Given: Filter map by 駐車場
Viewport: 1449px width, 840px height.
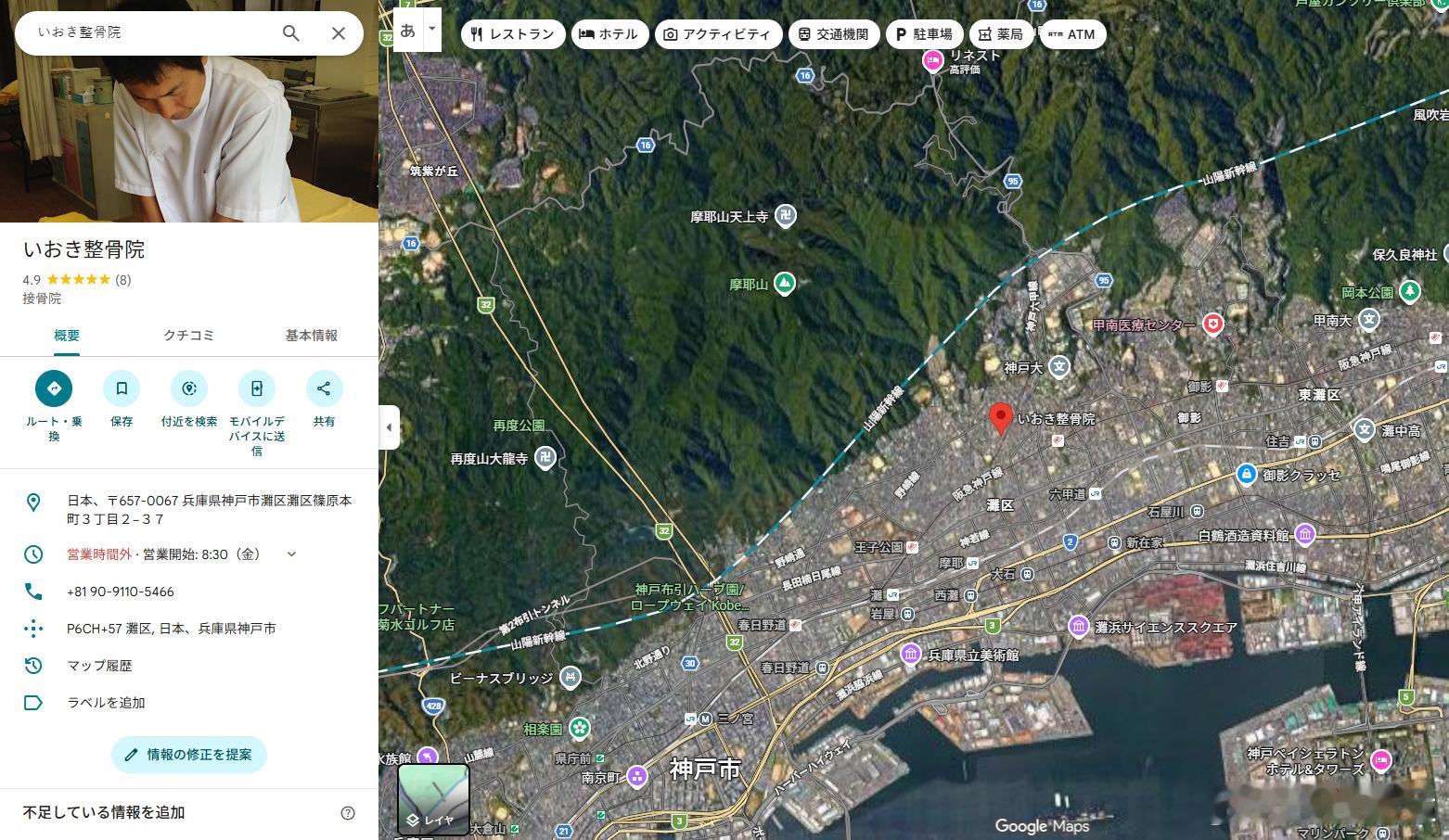Looking at the screenshot, I should pos(925,34).
